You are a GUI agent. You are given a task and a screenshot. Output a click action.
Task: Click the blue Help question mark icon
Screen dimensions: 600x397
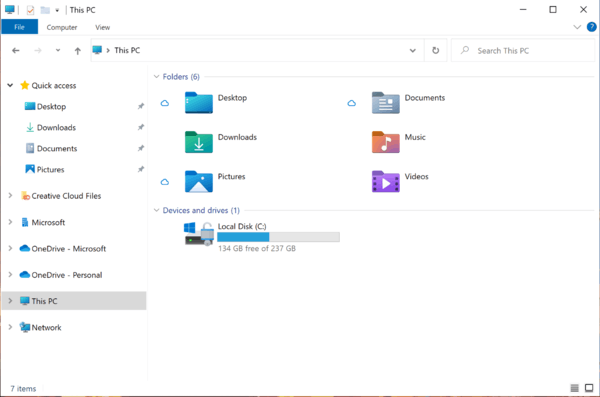[x=591, y=27]
